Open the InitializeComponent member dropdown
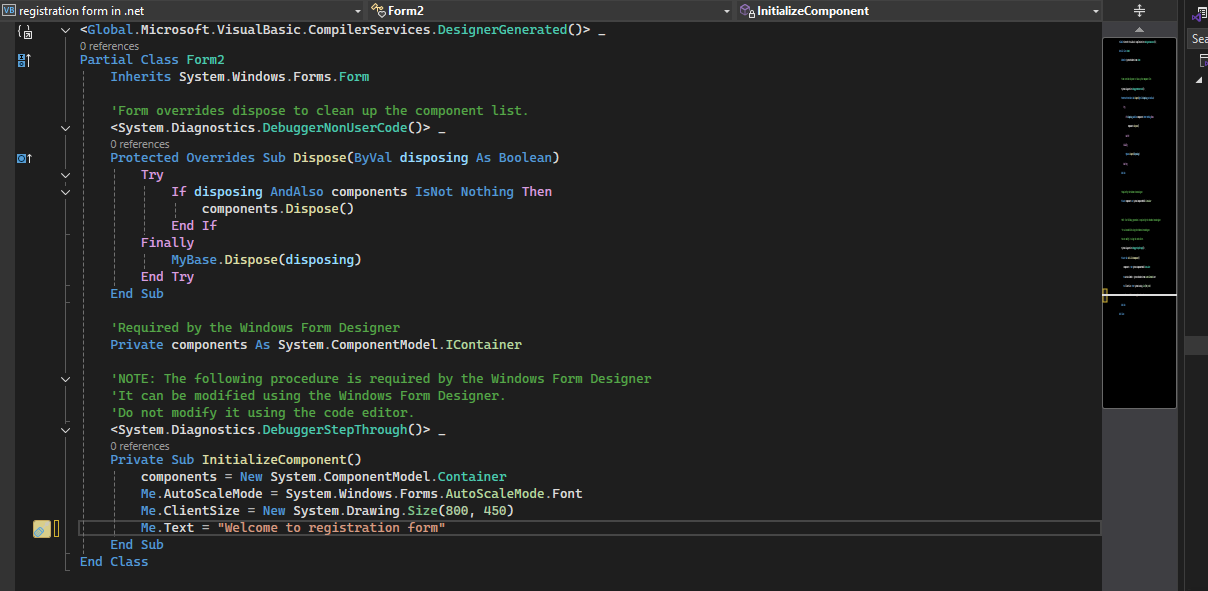The height and width of the screenshot is (591, 1208). point(918,10)
